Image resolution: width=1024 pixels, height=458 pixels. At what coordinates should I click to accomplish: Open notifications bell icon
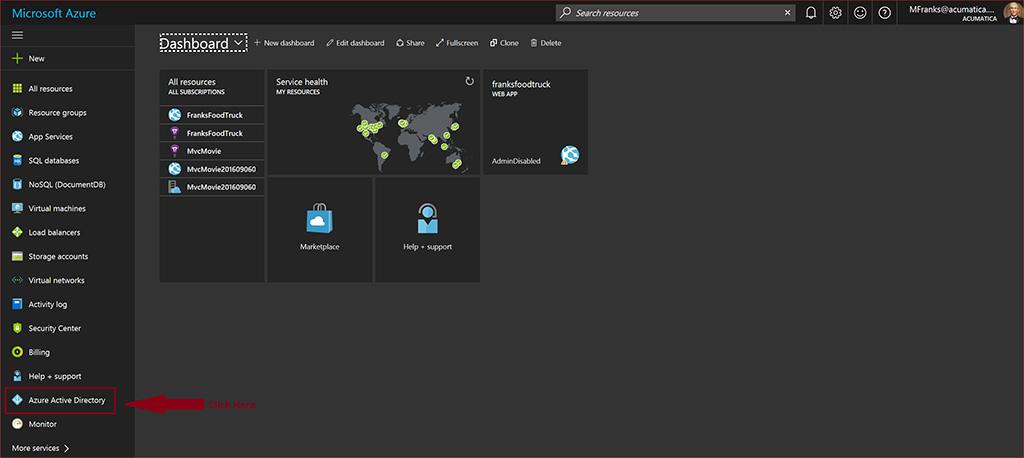click(x=811, y=12)
